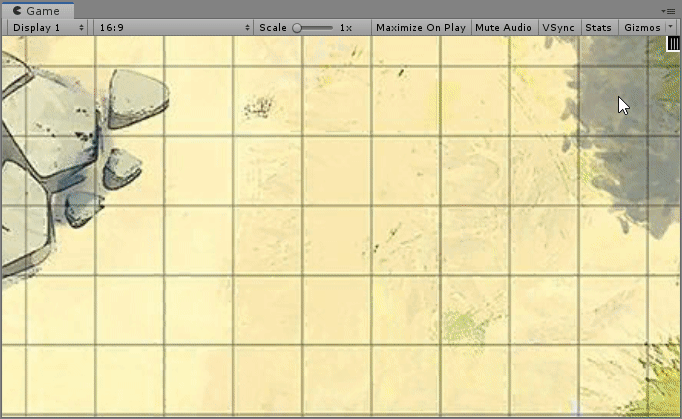Toggle Mute Audio
Viewport: 682px width, 419px height.
[503, 27]
